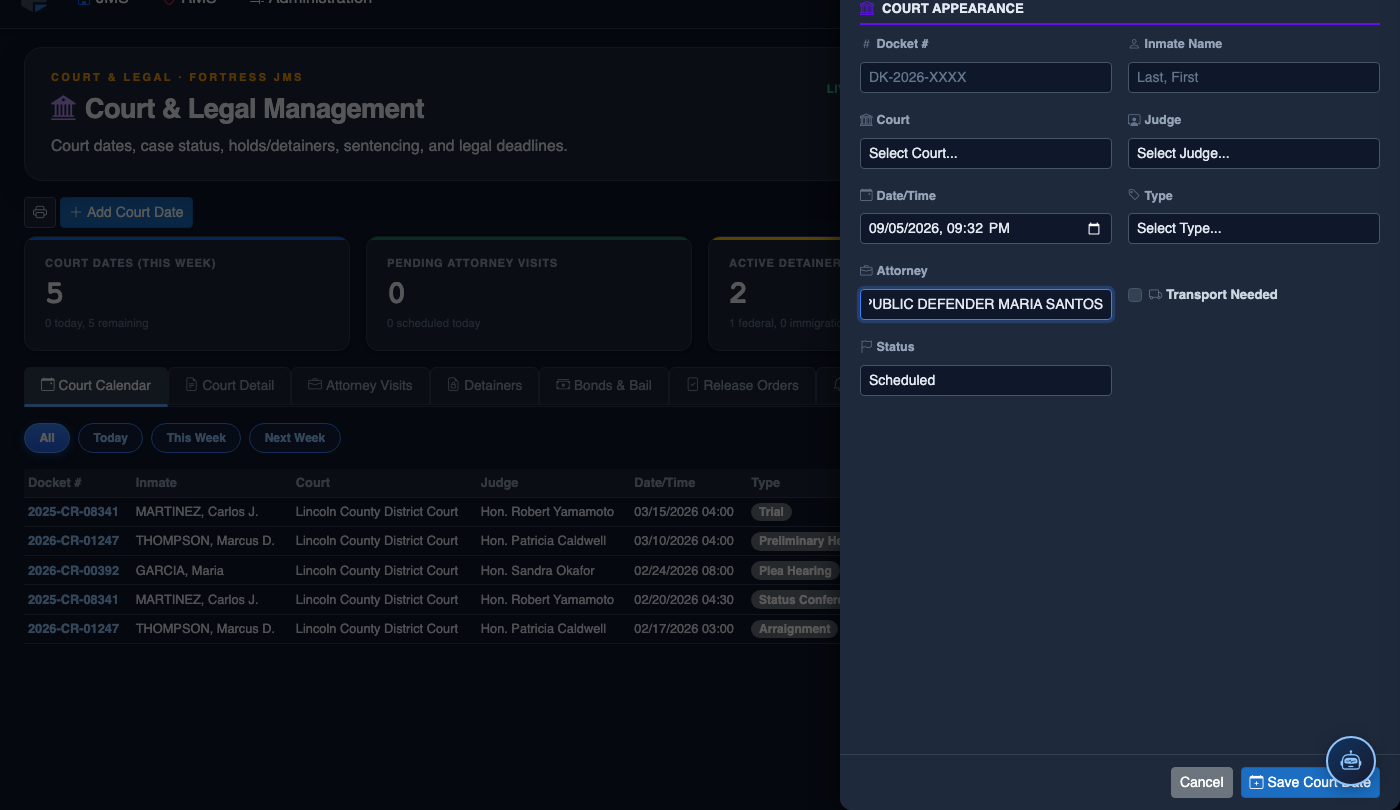Select the All filter pill
Image resolution: width=1400 pixels, height=810 pixels.
(x=47, y=438)
